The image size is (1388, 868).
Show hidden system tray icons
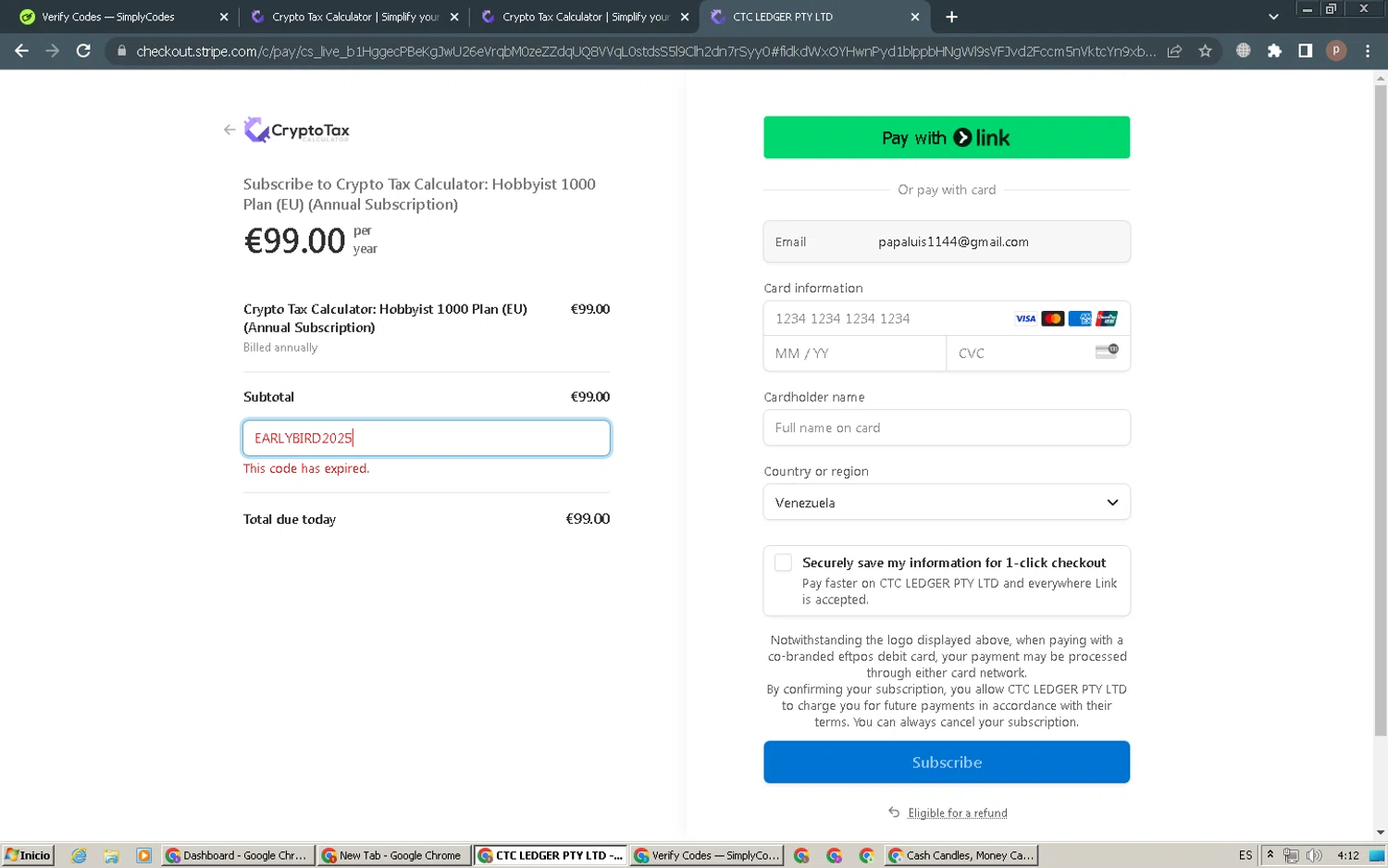pos(1270,855)
